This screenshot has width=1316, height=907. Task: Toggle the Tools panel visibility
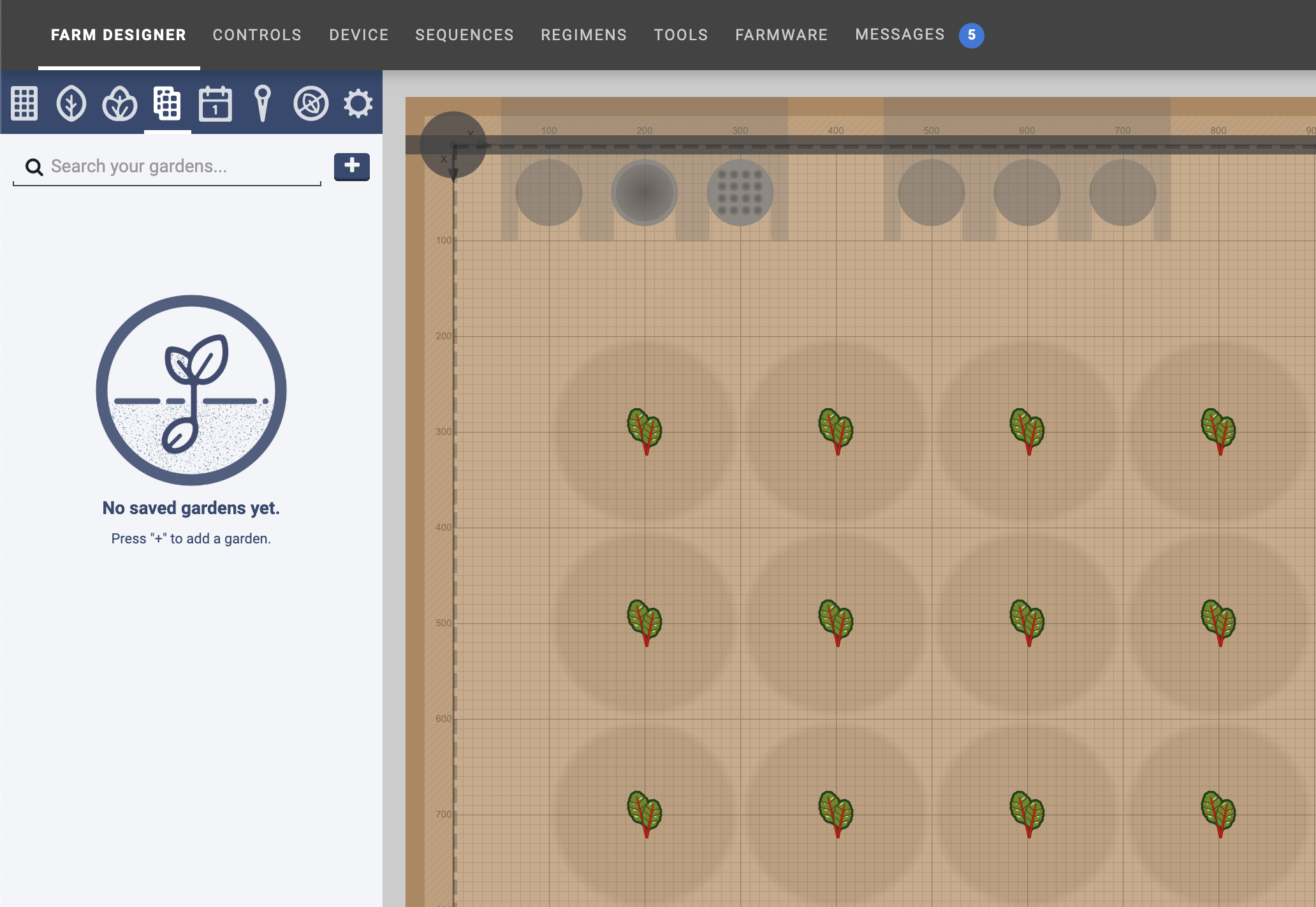coord(262,104)
